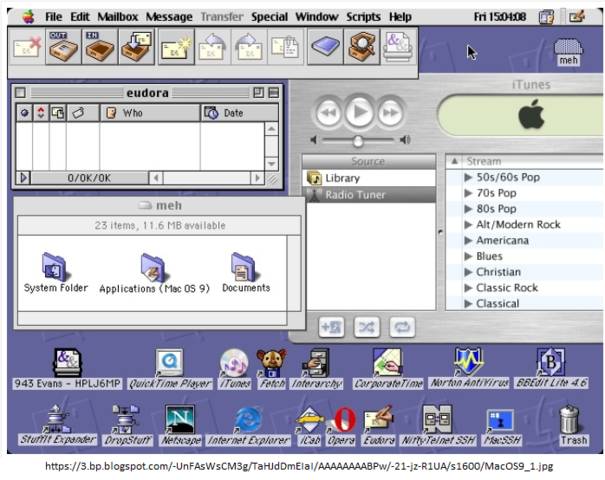Image resolution: width=605 pixels, height=480 pixels.
Task: Open the In mailbox toolbar icon
Action: point(100,47)
